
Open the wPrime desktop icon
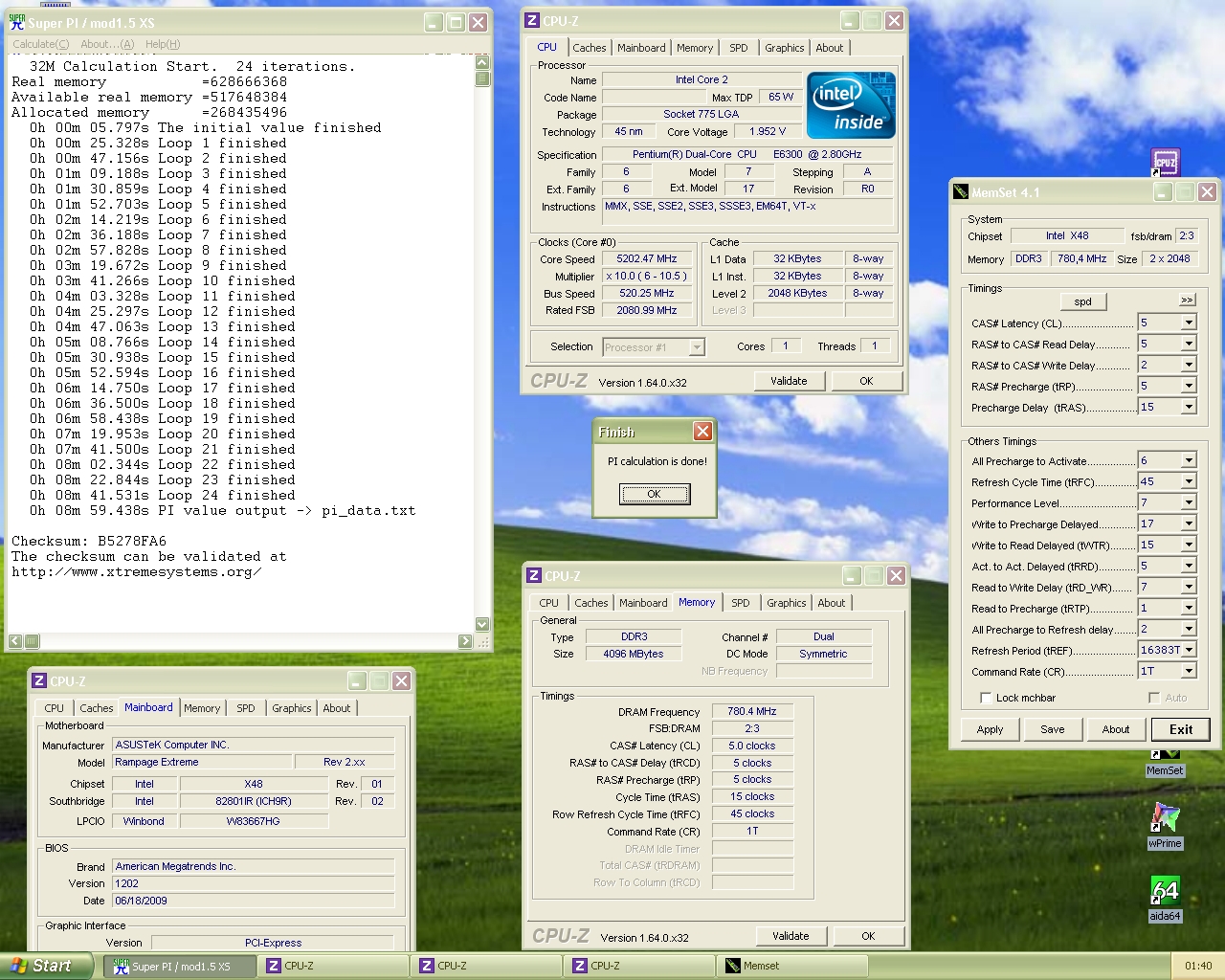[x=1165, y=826]
